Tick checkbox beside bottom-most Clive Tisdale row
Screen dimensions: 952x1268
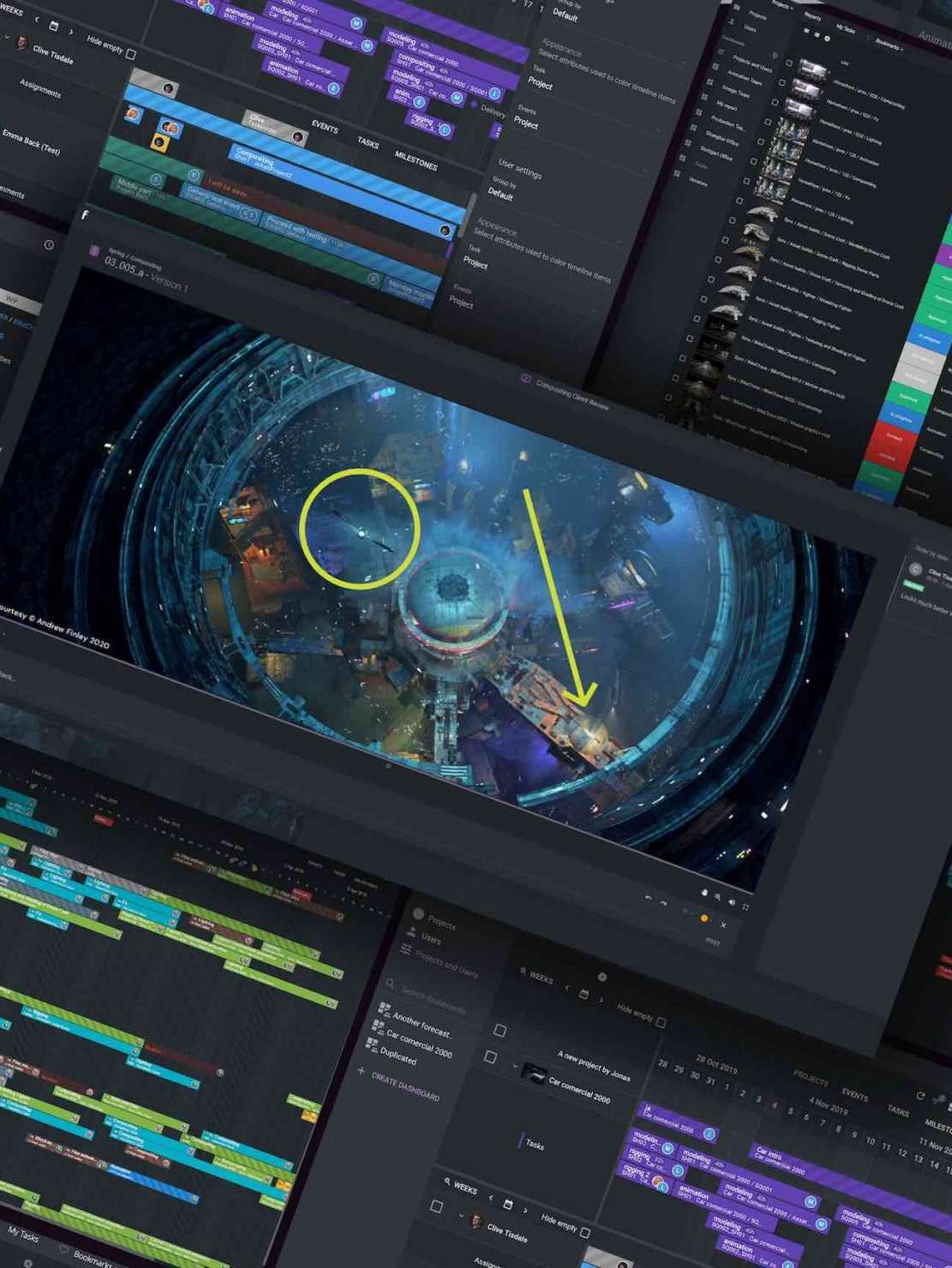[x=436, y=1206]
